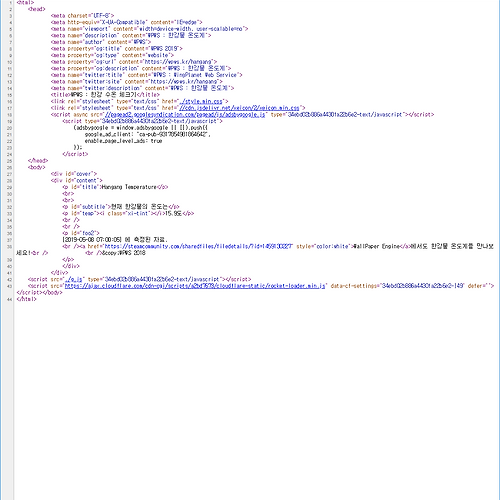Click the twitter:title "WingPlanet Web Service" line
Viewport: 500px width, 500px height.
146,75
